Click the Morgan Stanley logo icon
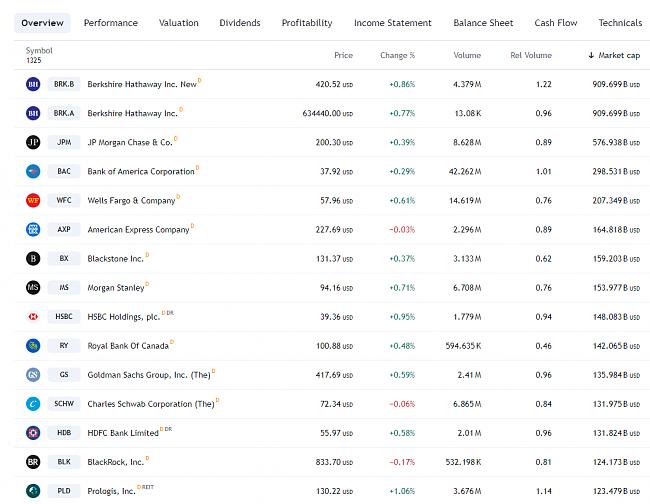 [x=33, y=287]
